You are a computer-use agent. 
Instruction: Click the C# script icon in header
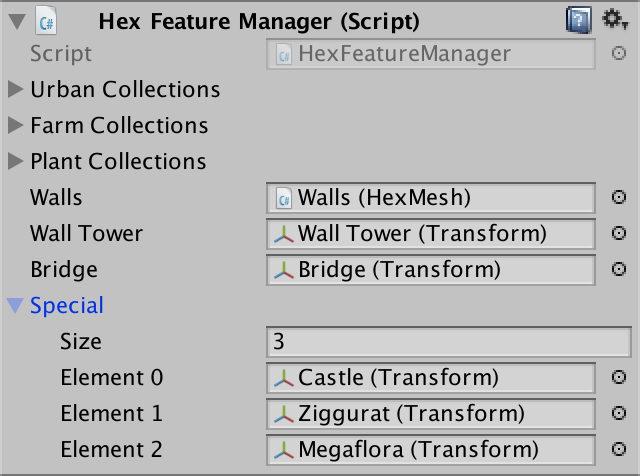point(45,19)
